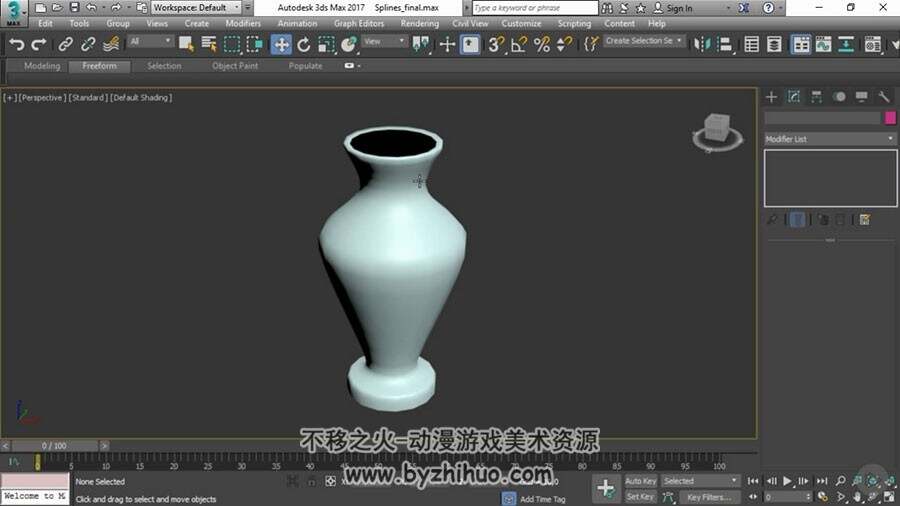Choose the Select Object tool
This screenshot has width=900, height=506.
point(185,44)
